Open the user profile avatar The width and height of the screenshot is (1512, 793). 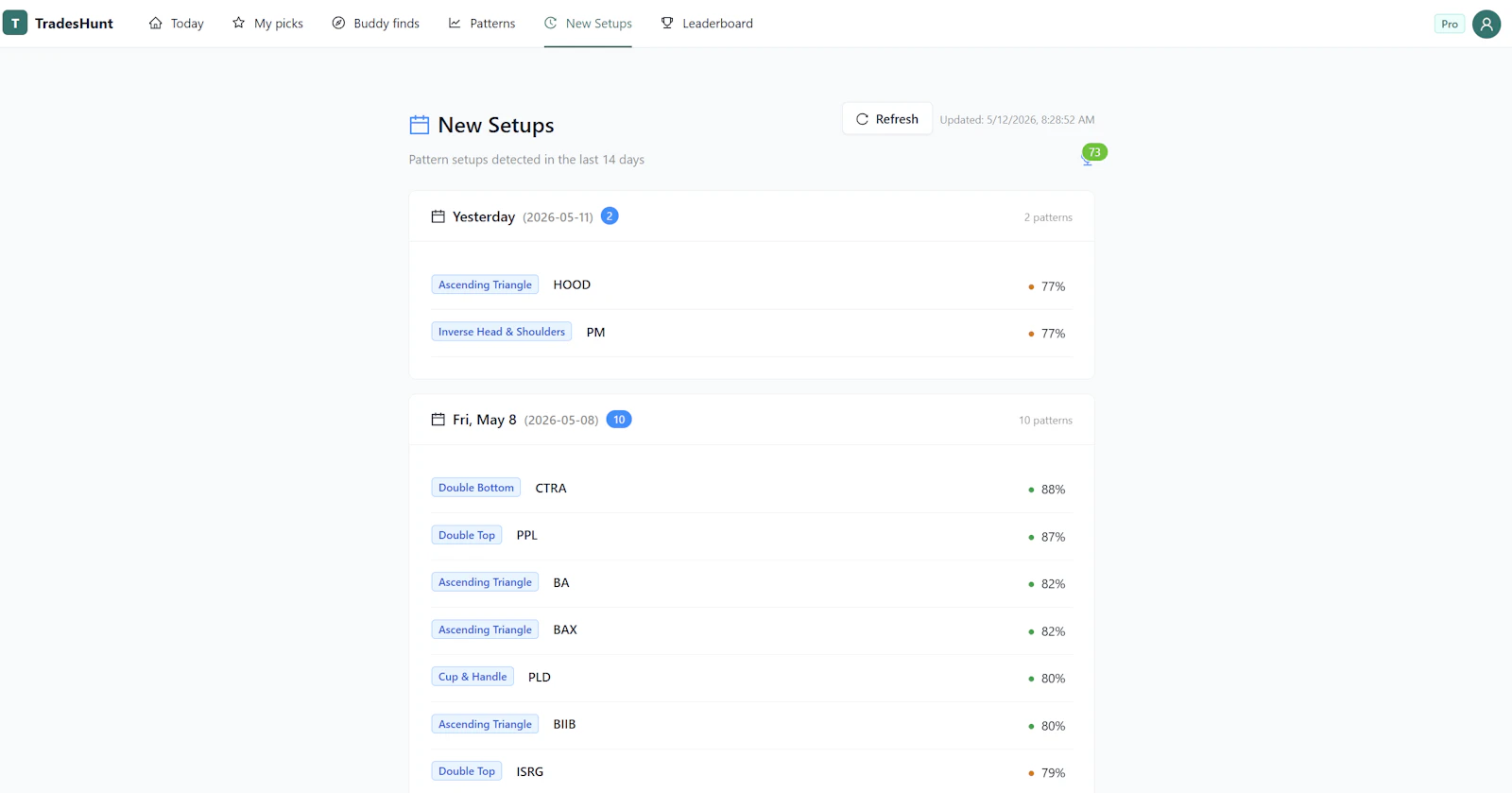pos(1486,24)
